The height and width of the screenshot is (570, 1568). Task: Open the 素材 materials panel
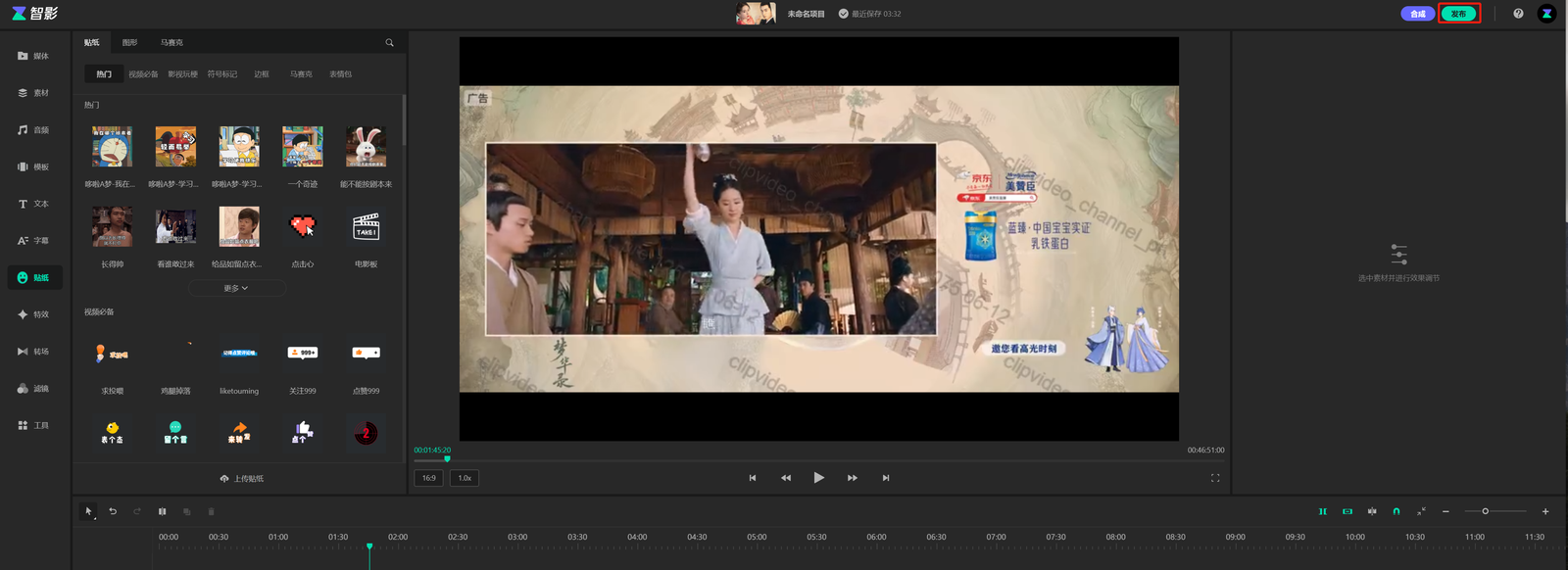(33, 93)
